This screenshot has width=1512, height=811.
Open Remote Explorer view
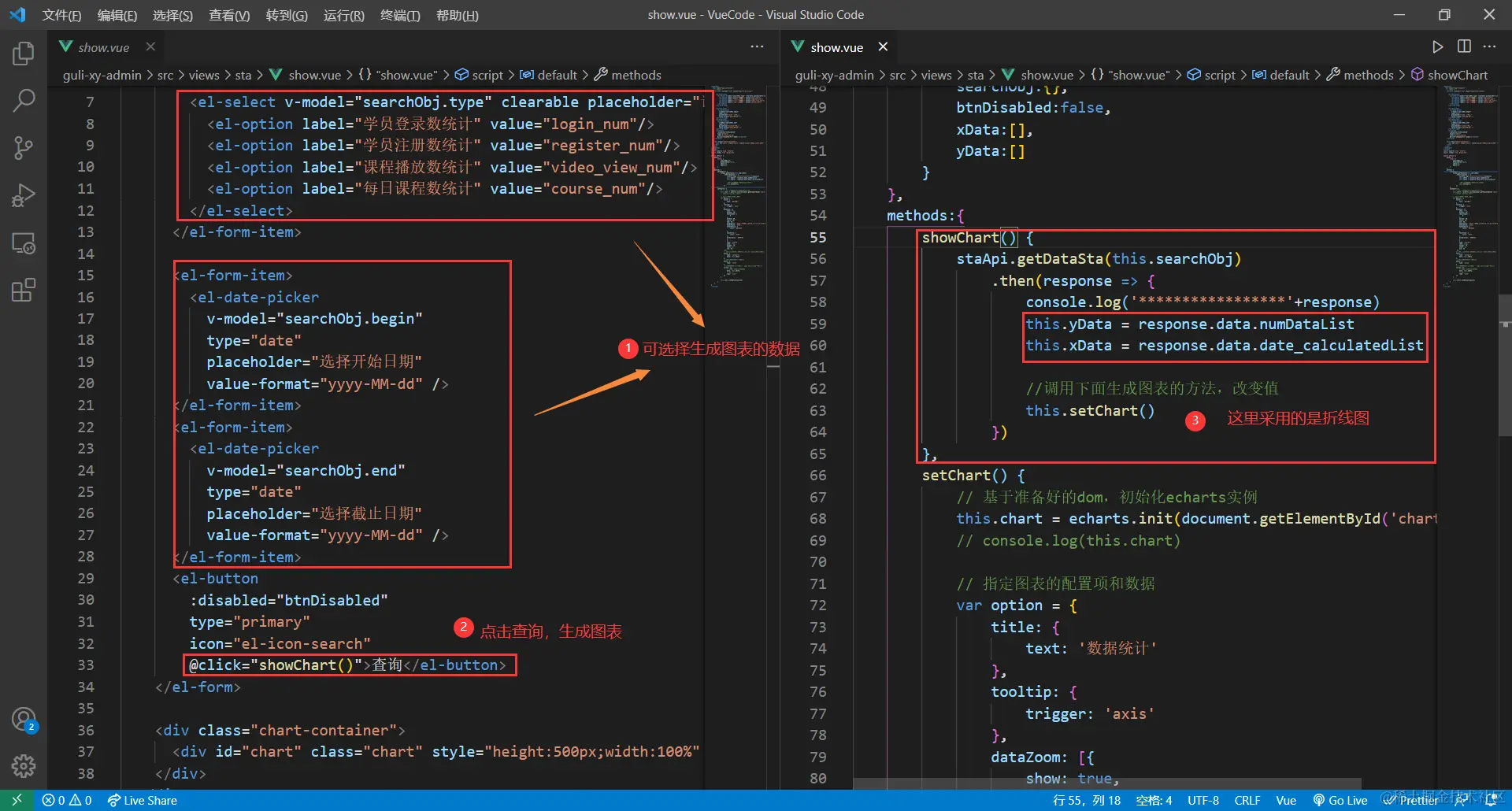[24, 243]
